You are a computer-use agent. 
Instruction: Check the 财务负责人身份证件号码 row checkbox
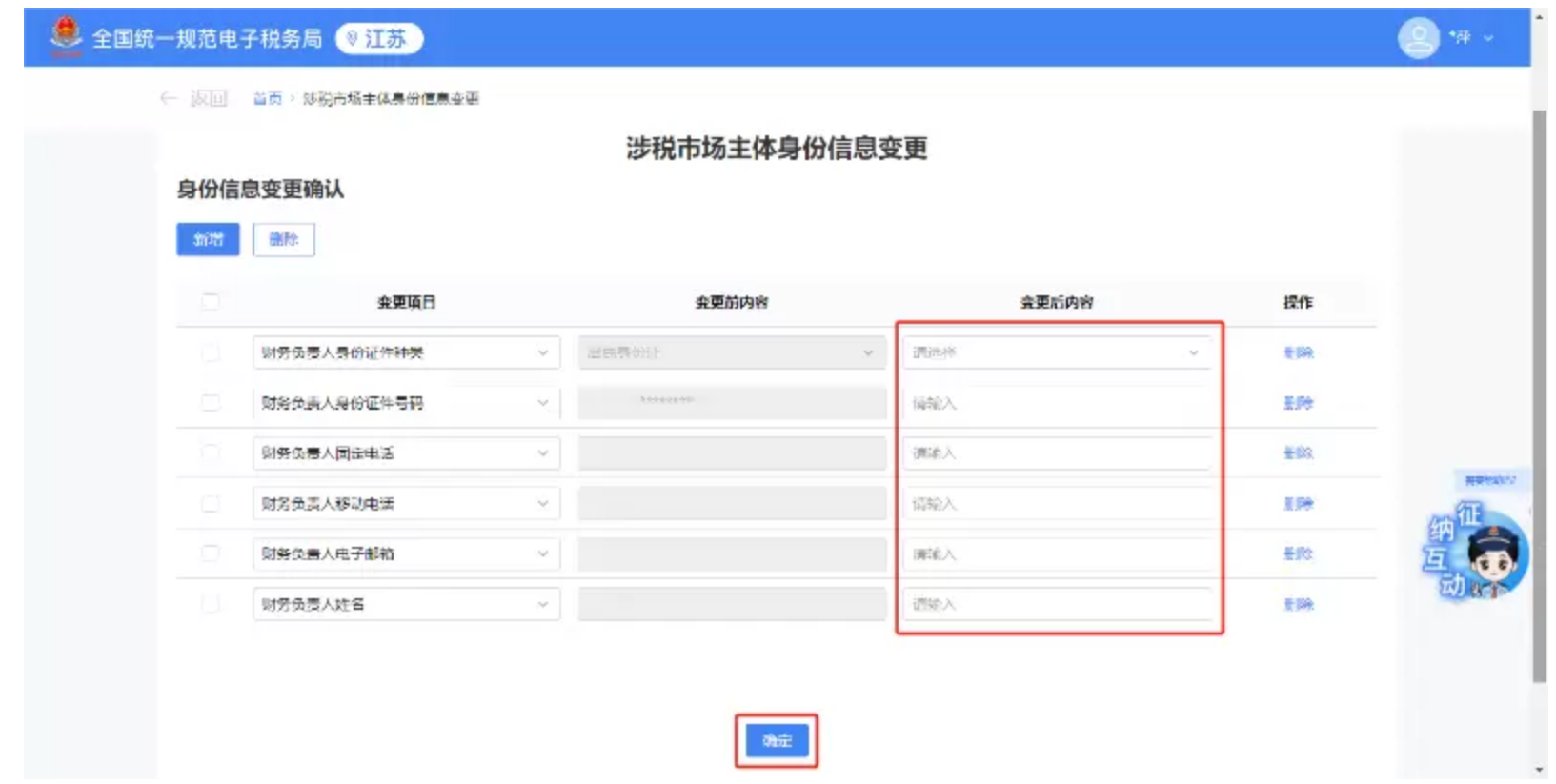pos(211,403)
